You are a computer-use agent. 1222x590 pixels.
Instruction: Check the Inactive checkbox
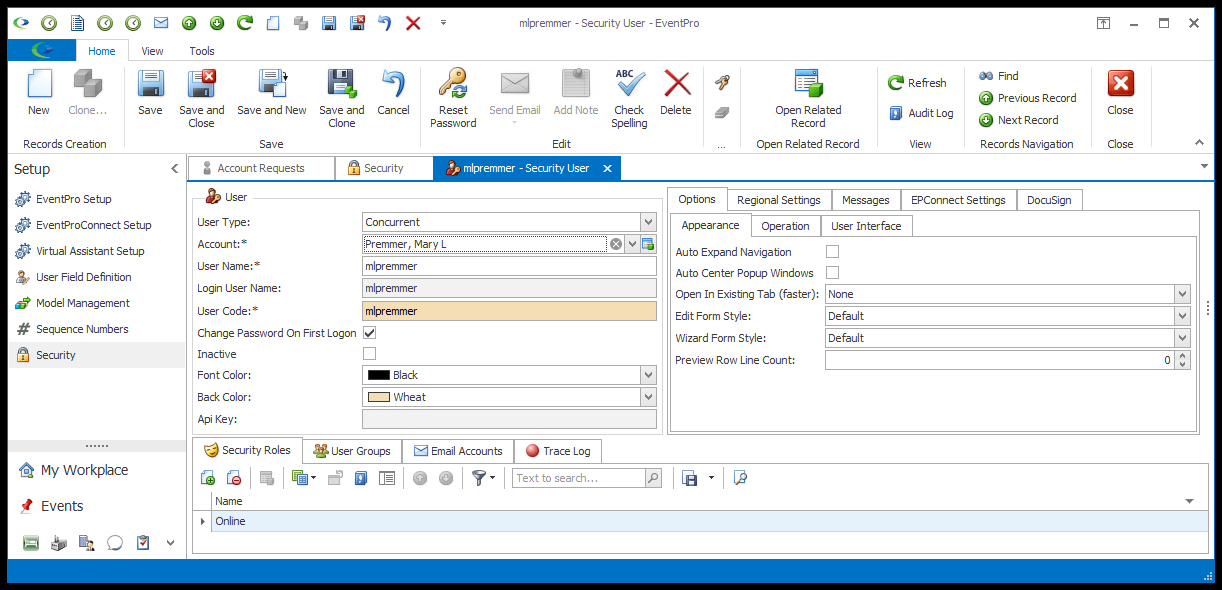pos(370,354)
